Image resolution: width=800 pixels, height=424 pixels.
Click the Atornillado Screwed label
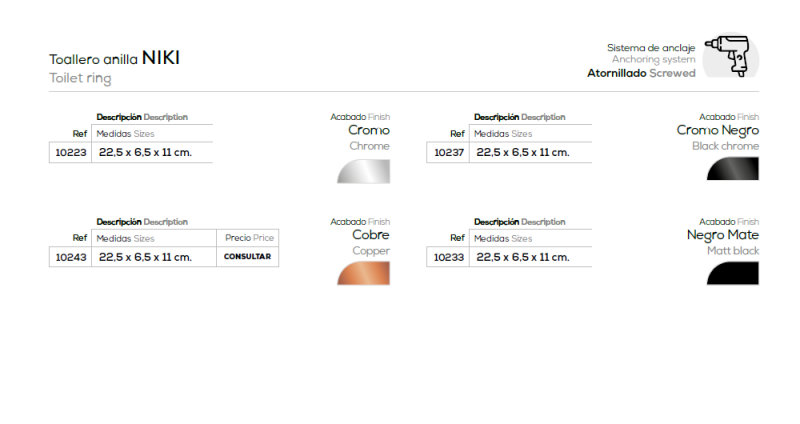pyautogui.click(x=641, y=73)
